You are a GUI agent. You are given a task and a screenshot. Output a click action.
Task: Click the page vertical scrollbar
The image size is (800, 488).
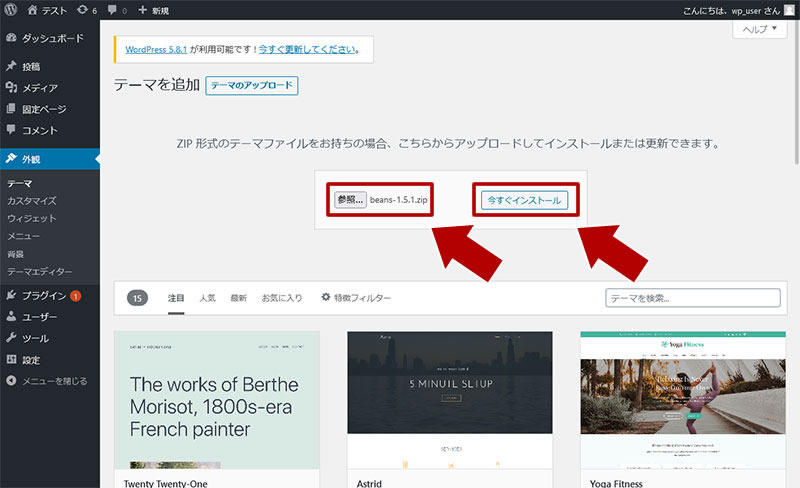[x=796, y=93]
